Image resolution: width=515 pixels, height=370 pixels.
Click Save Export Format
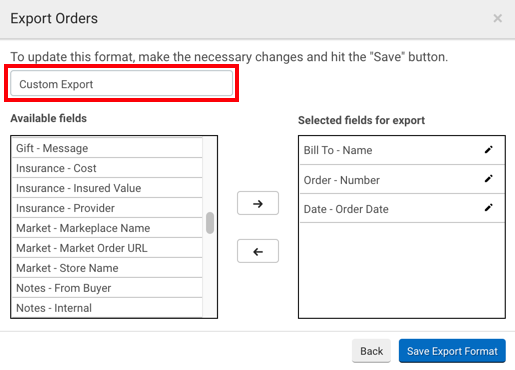click(452, 351)
